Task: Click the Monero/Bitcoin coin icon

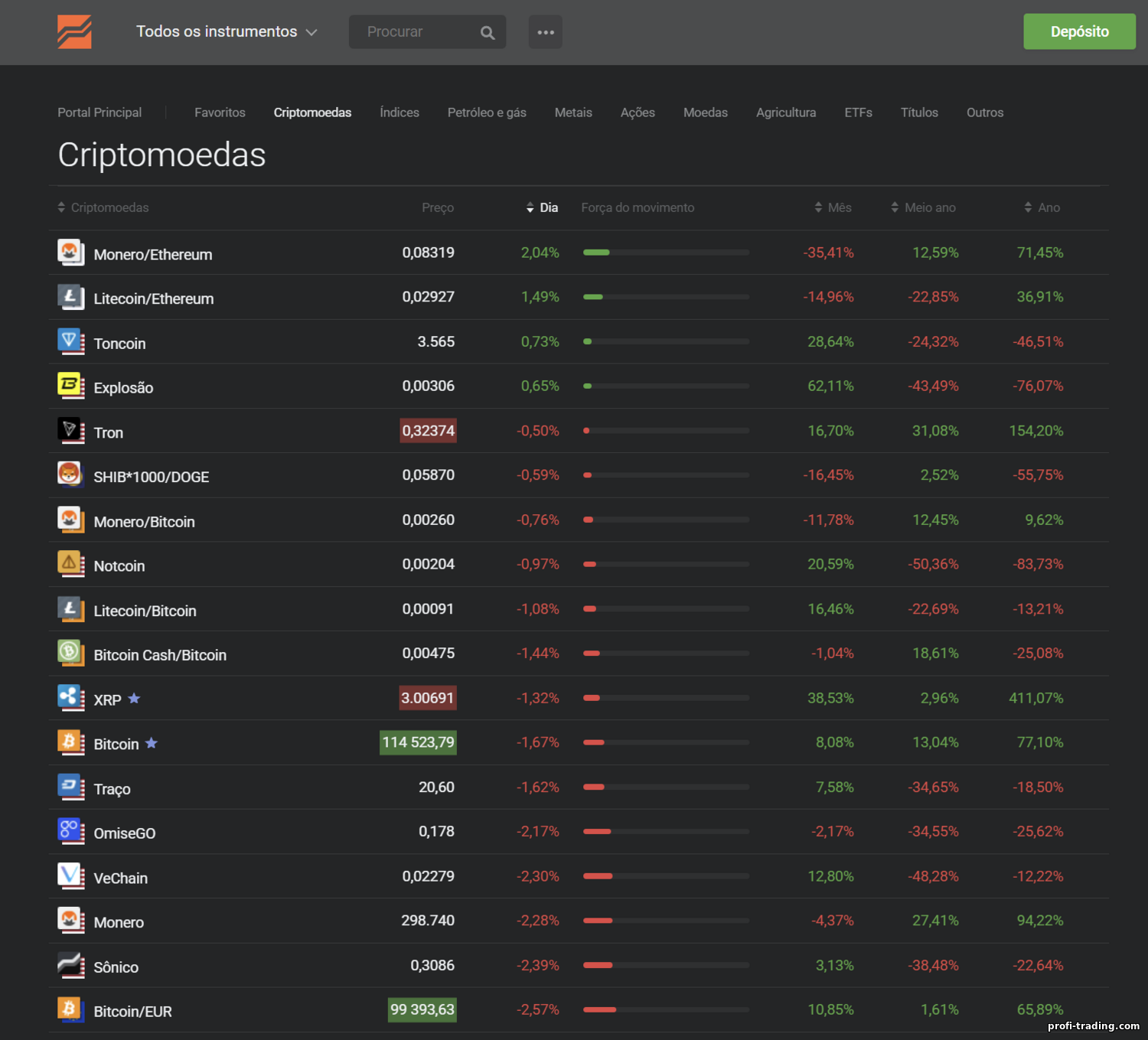Action: (71, 520)
